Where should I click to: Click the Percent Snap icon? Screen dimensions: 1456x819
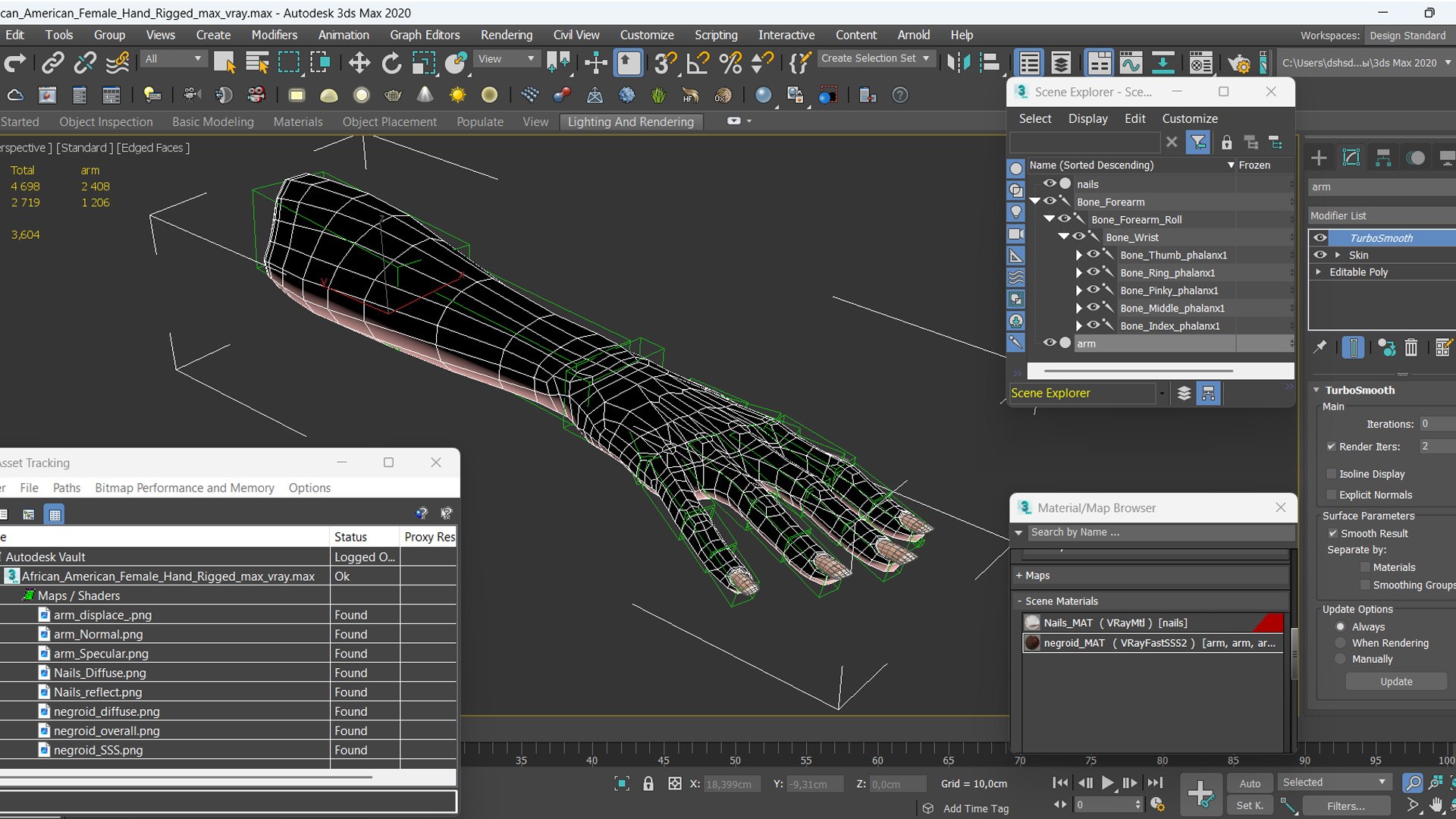click(x=730, y=63)
